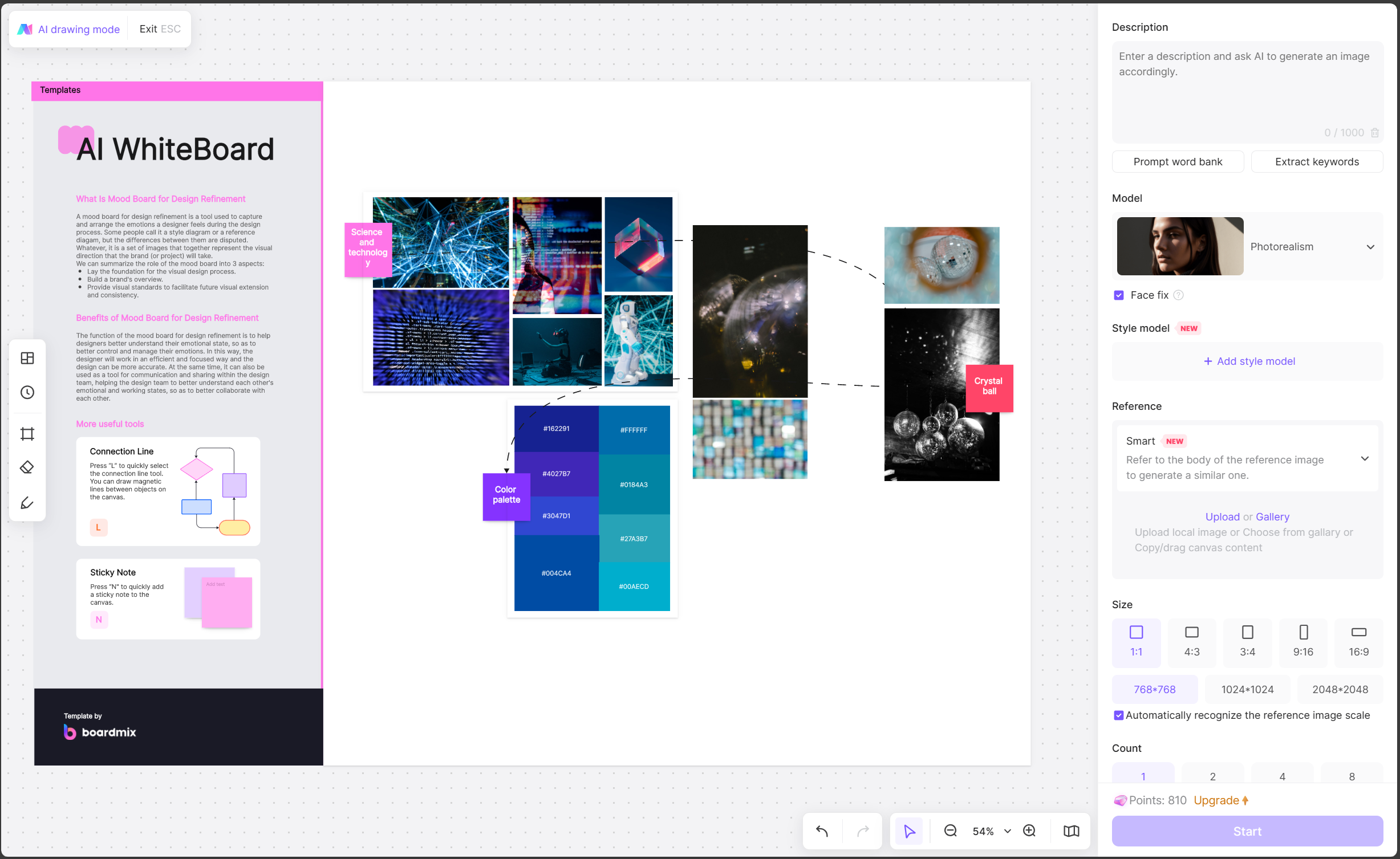Click the history/recent items icon
This screenshot has width=1400, height=859.
coord(28,391)
